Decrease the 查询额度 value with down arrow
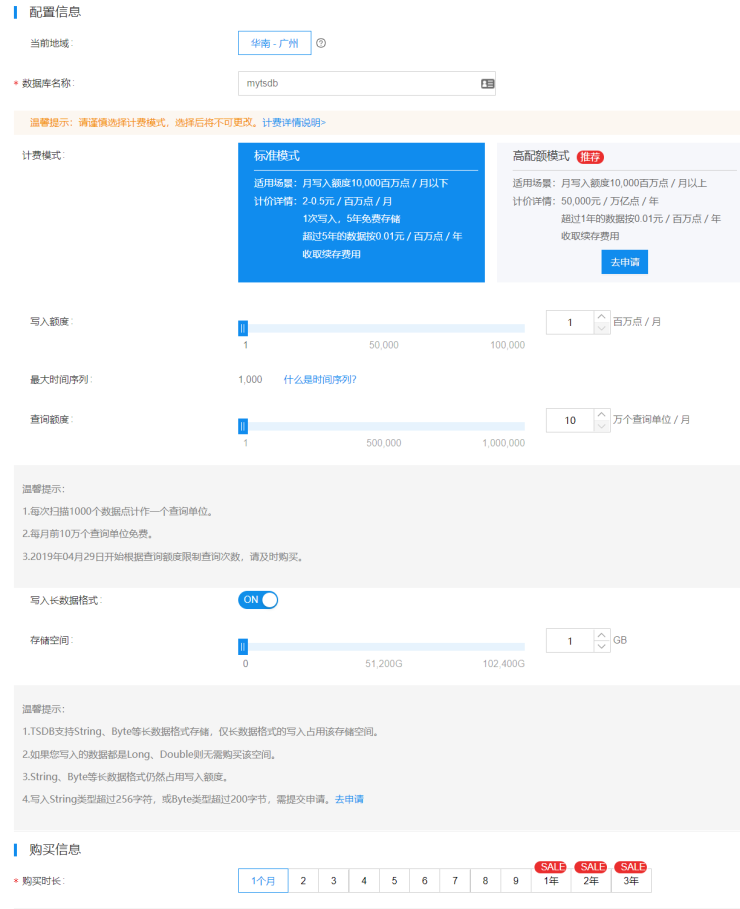Screen dimensions: 740x909 (602, 426)
